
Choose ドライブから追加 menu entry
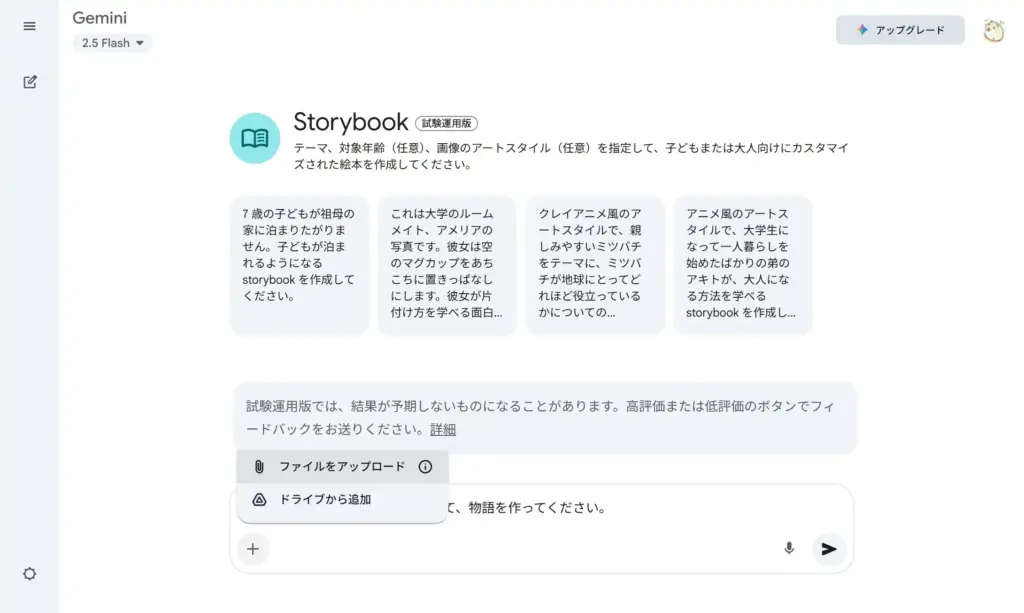coord(342,499)
